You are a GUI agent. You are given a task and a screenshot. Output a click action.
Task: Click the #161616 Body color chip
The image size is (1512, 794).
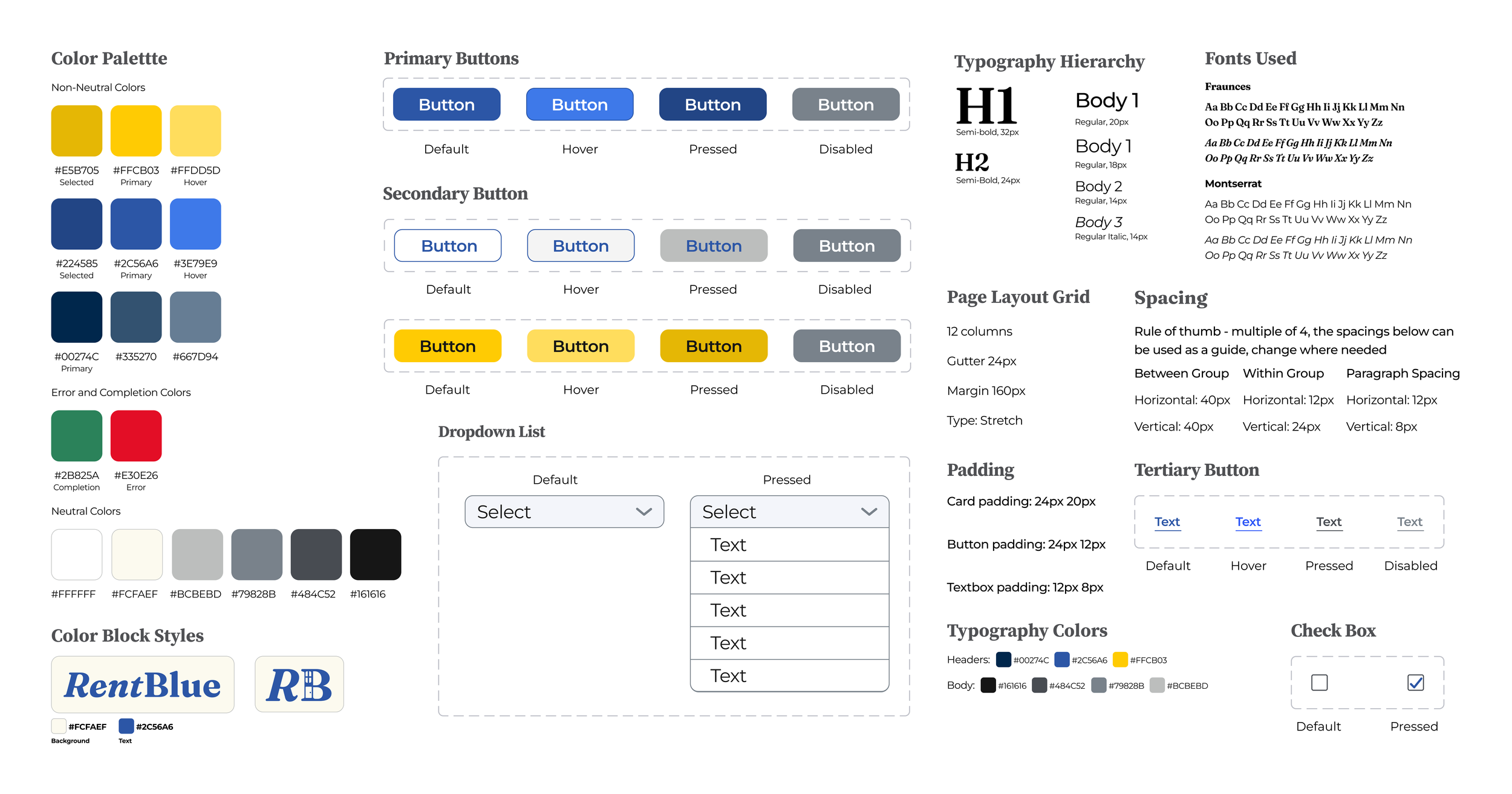pyautogui.click(x=988, y=685)
